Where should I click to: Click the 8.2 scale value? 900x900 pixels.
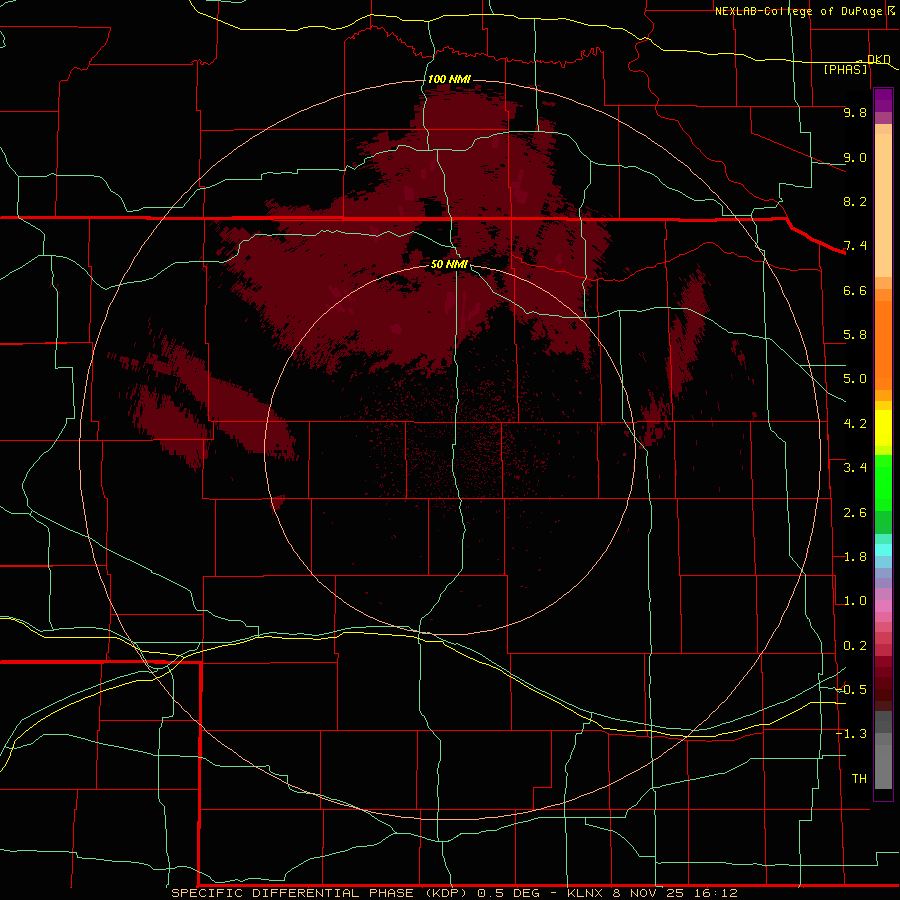(x=855, y=201)
